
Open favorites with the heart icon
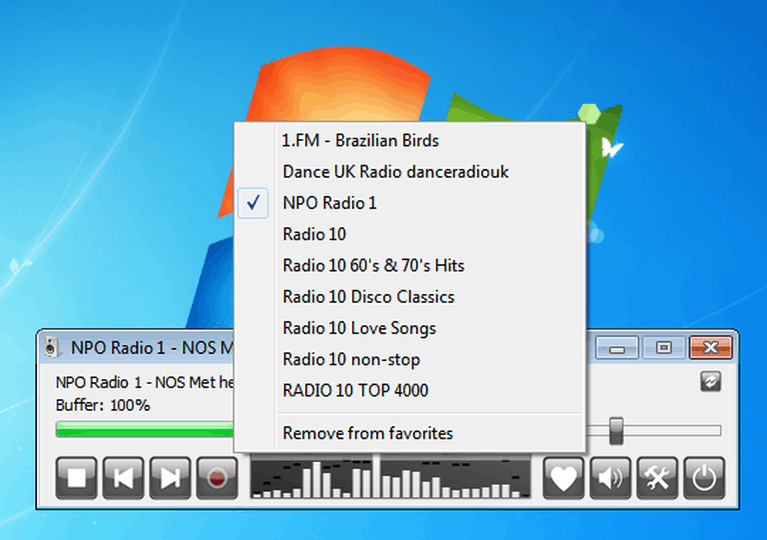pos(564,478)
